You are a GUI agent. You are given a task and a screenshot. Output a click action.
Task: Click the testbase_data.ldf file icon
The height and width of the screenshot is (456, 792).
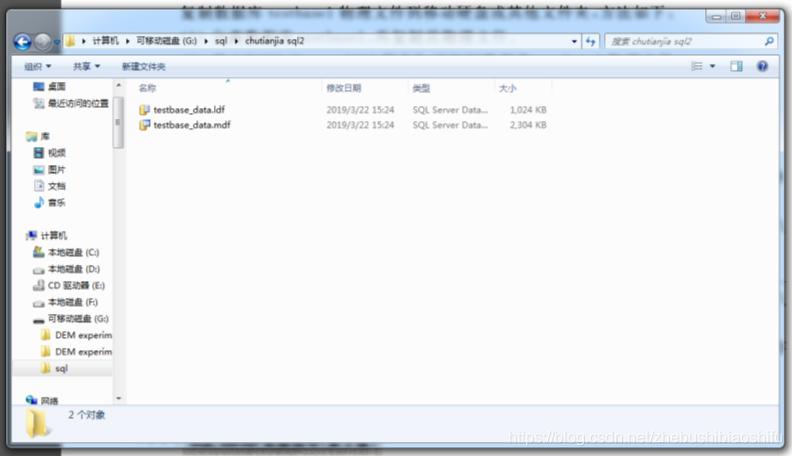pyautogui.click(x=144, y=110)
